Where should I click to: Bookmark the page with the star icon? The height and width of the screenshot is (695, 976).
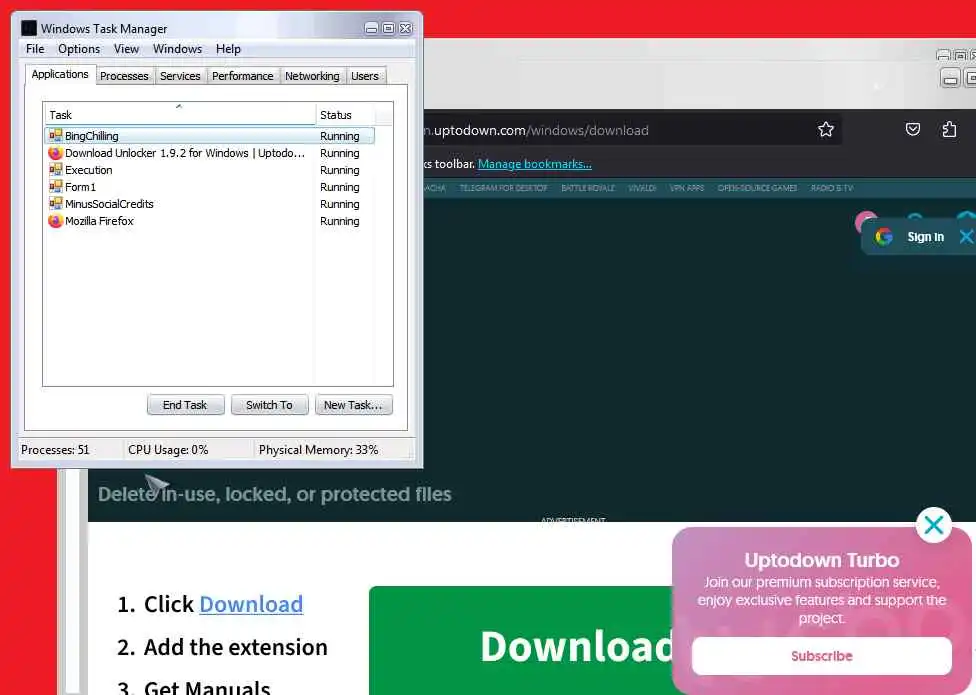pos(825,129)
